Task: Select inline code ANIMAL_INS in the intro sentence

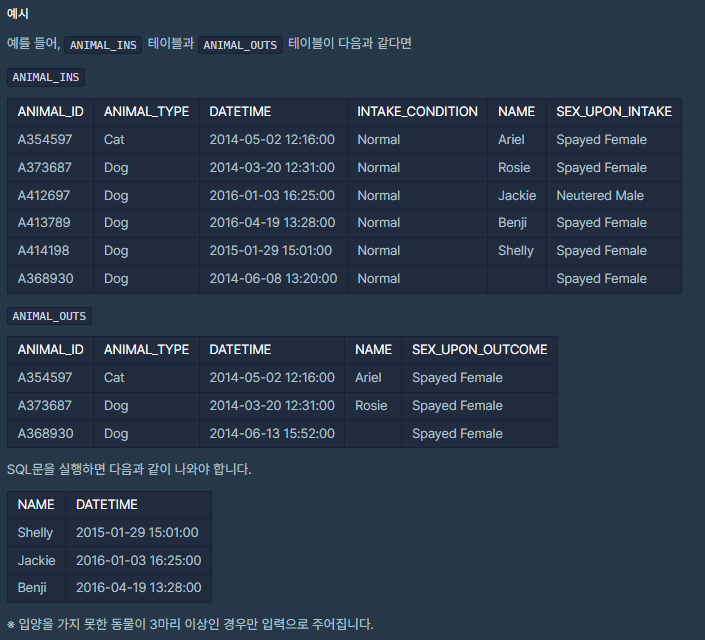Action: tap(103, 45)
